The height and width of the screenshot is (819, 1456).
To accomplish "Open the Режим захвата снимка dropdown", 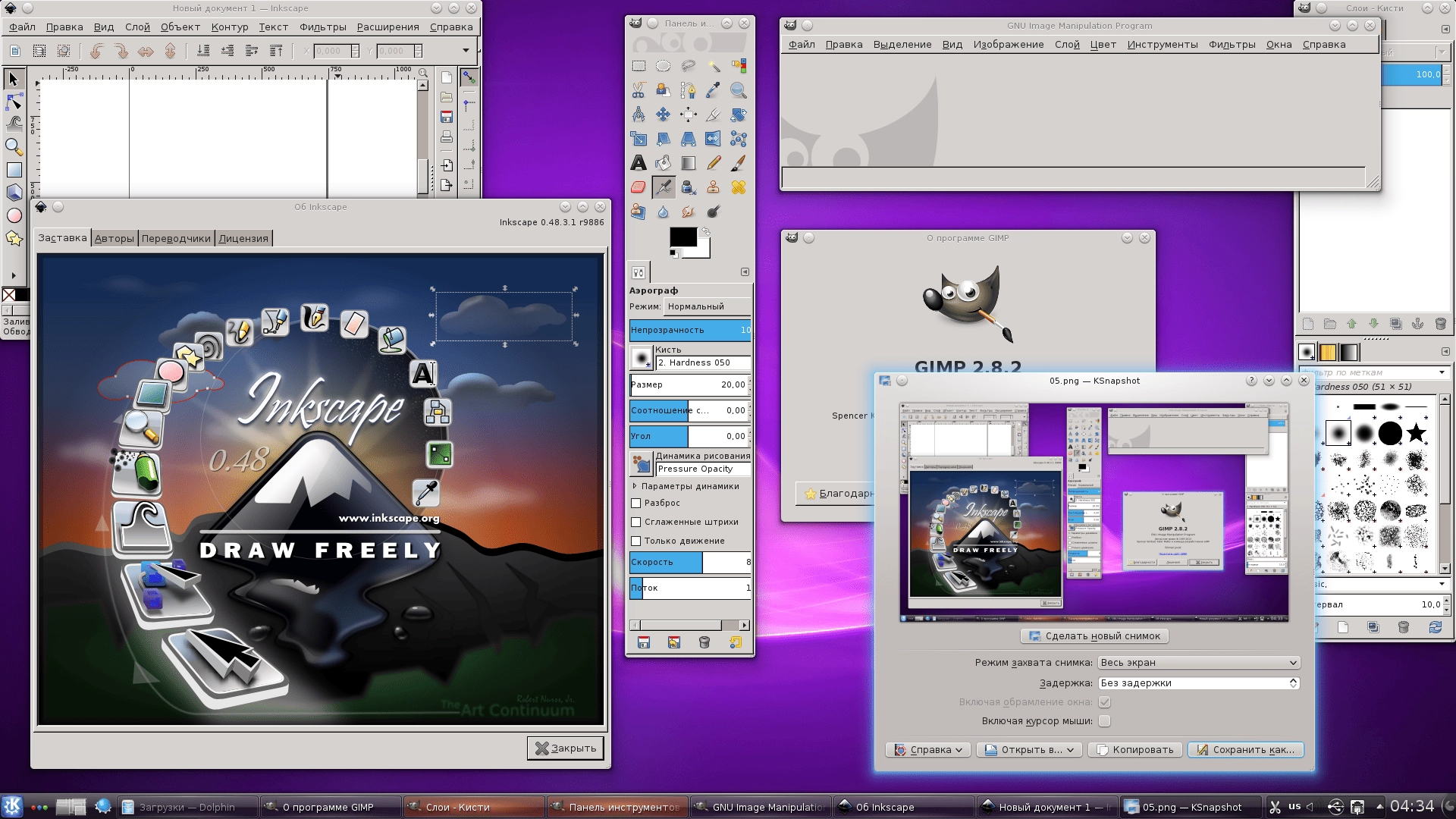I will [x=1199, y=662].
